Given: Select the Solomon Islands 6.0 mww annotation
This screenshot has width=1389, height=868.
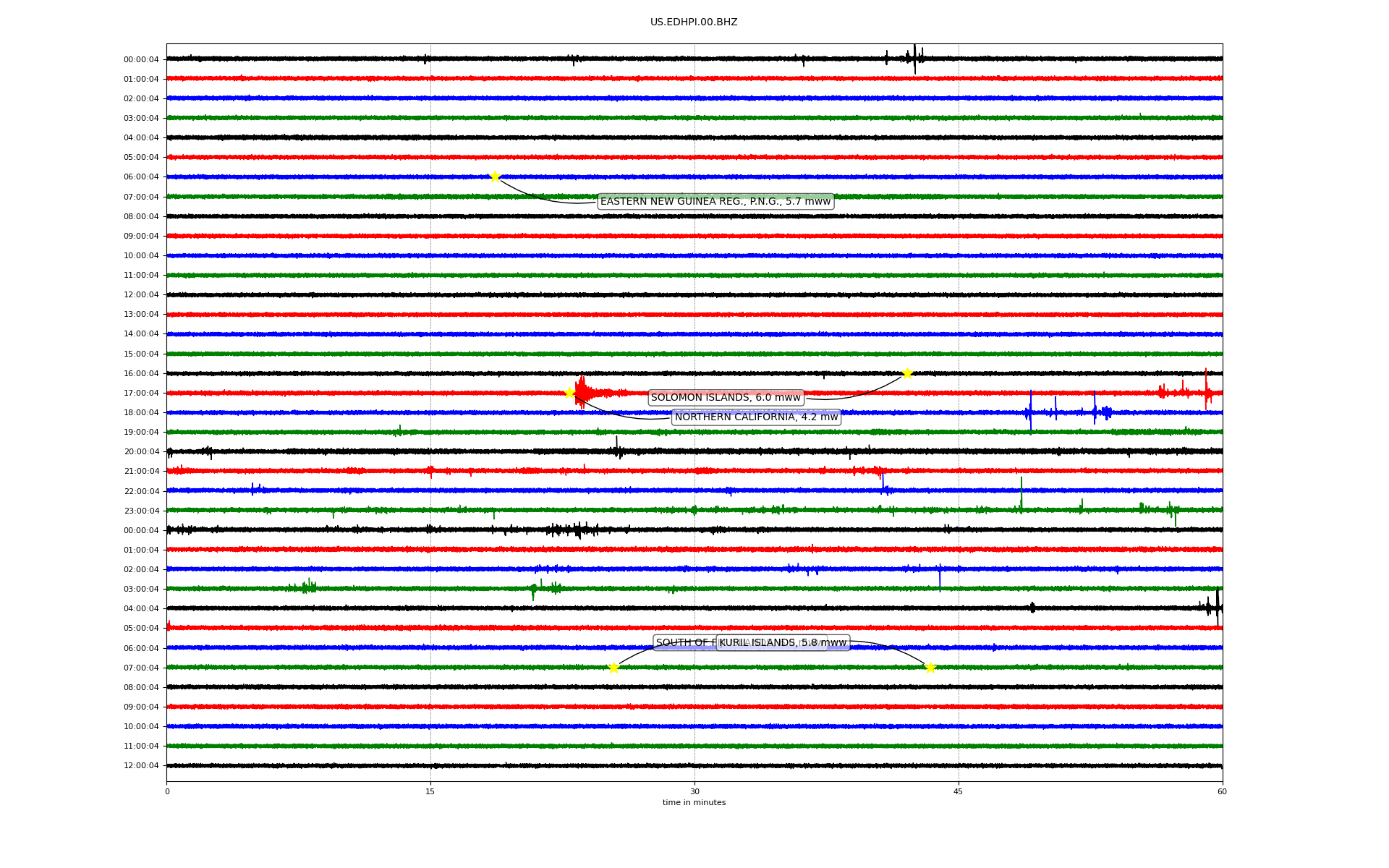Looking at the screenshot, I should [726, 397].
